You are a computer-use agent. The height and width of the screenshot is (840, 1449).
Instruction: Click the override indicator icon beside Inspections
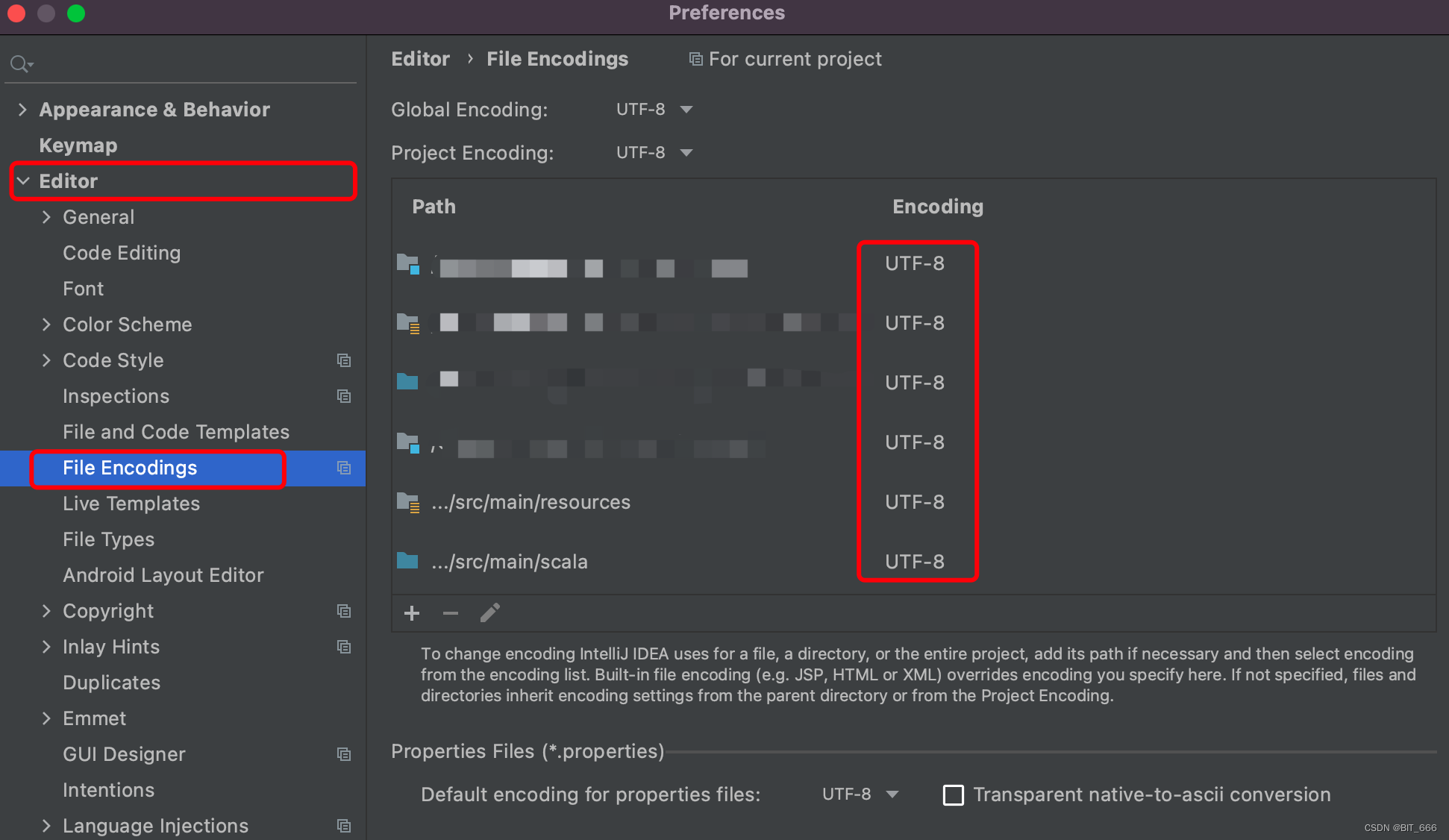tap(344, 396)
